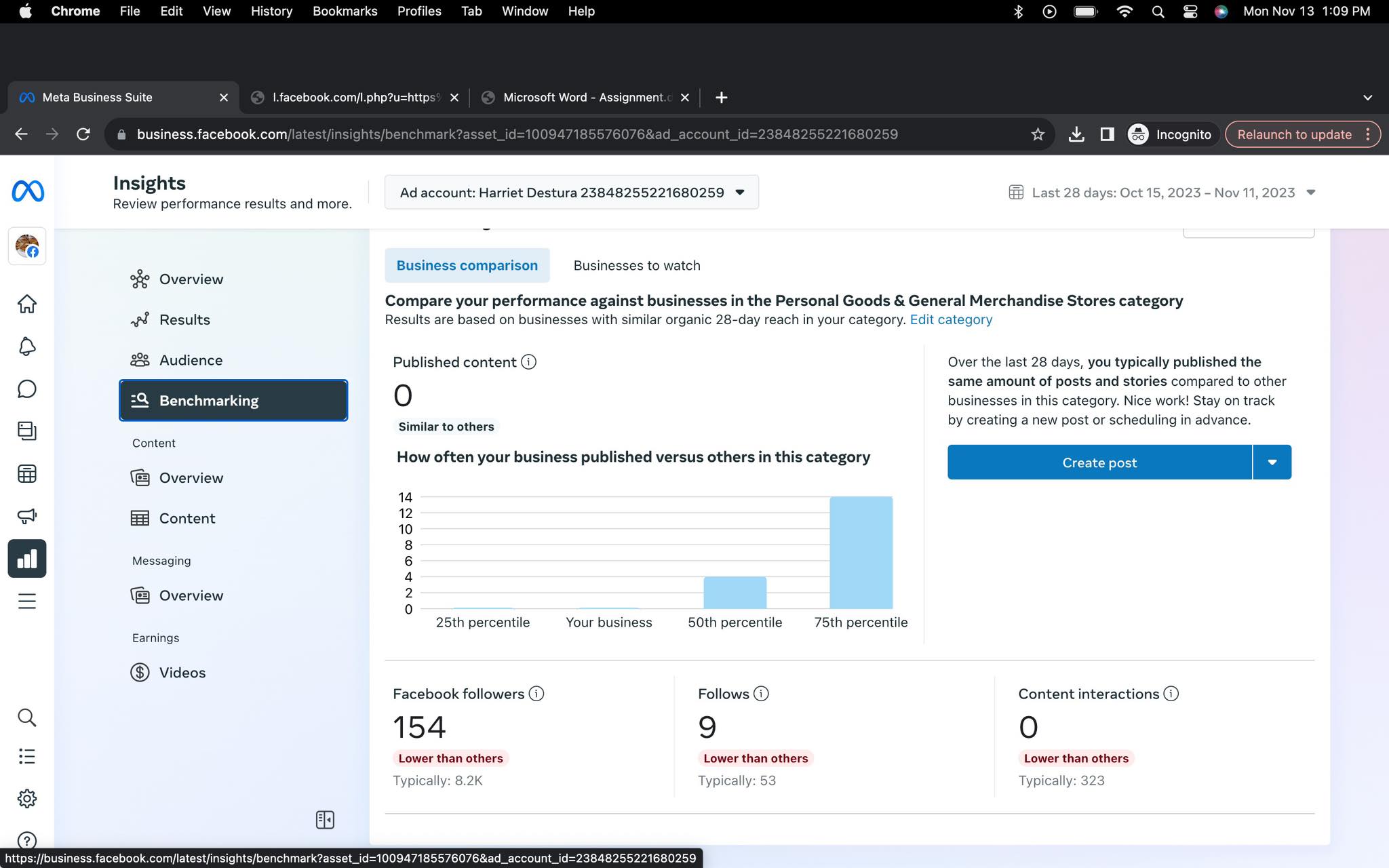
Task: Click Relaunch to update button
Action: 1294,134
